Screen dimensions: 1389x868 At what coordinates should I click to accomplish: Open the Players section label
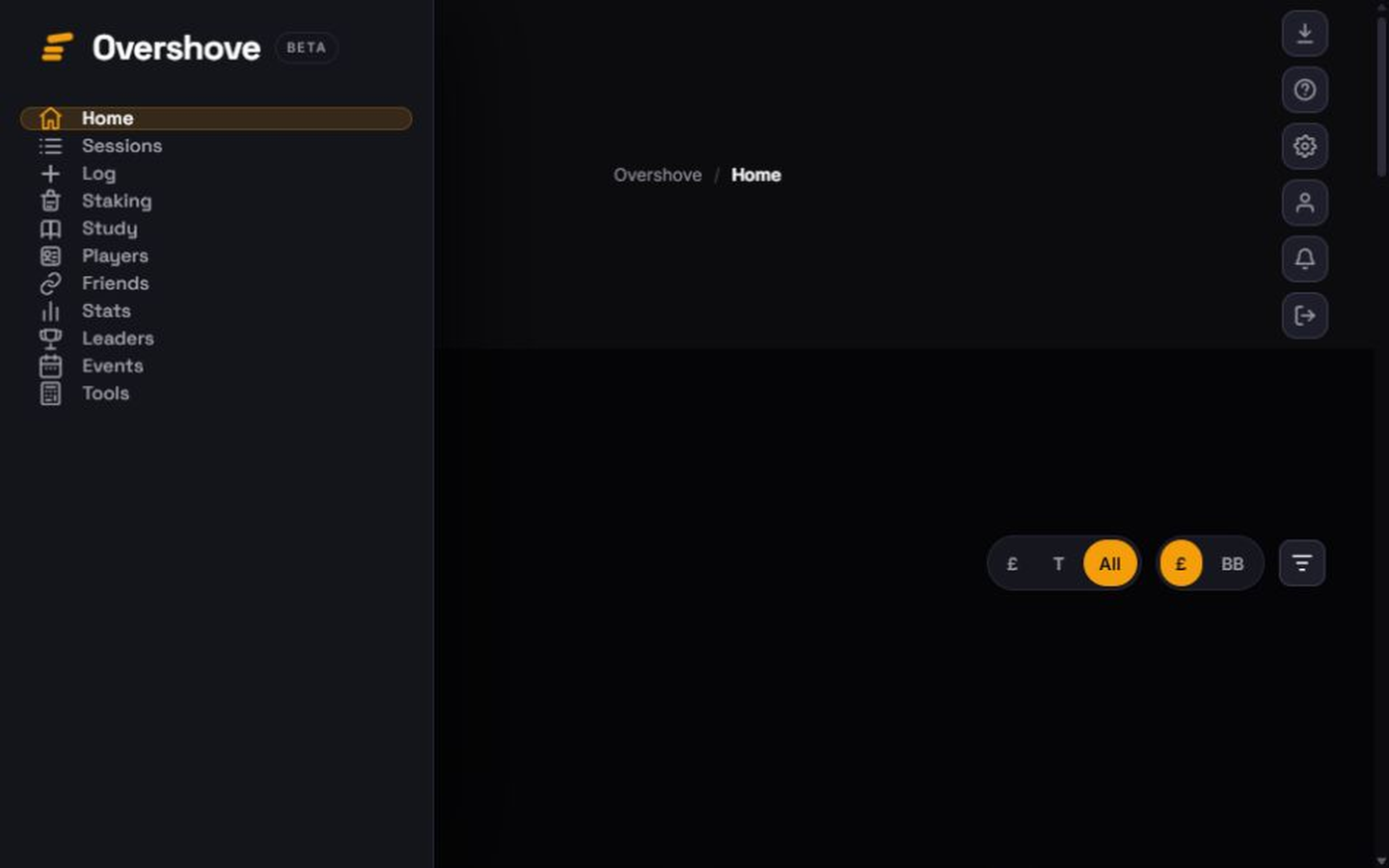click(x=115, y=256)
